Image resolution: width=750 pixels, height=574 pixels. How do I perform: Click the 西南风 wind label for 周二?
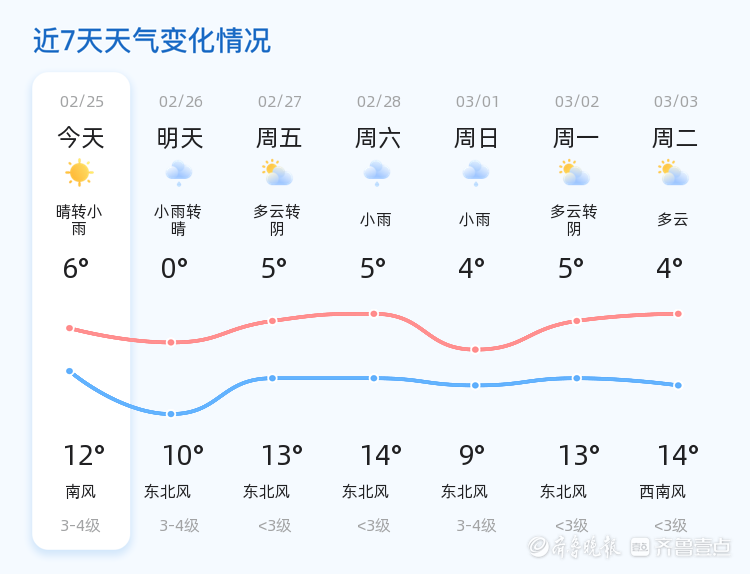pyautogui.click(x=663, y=491)
